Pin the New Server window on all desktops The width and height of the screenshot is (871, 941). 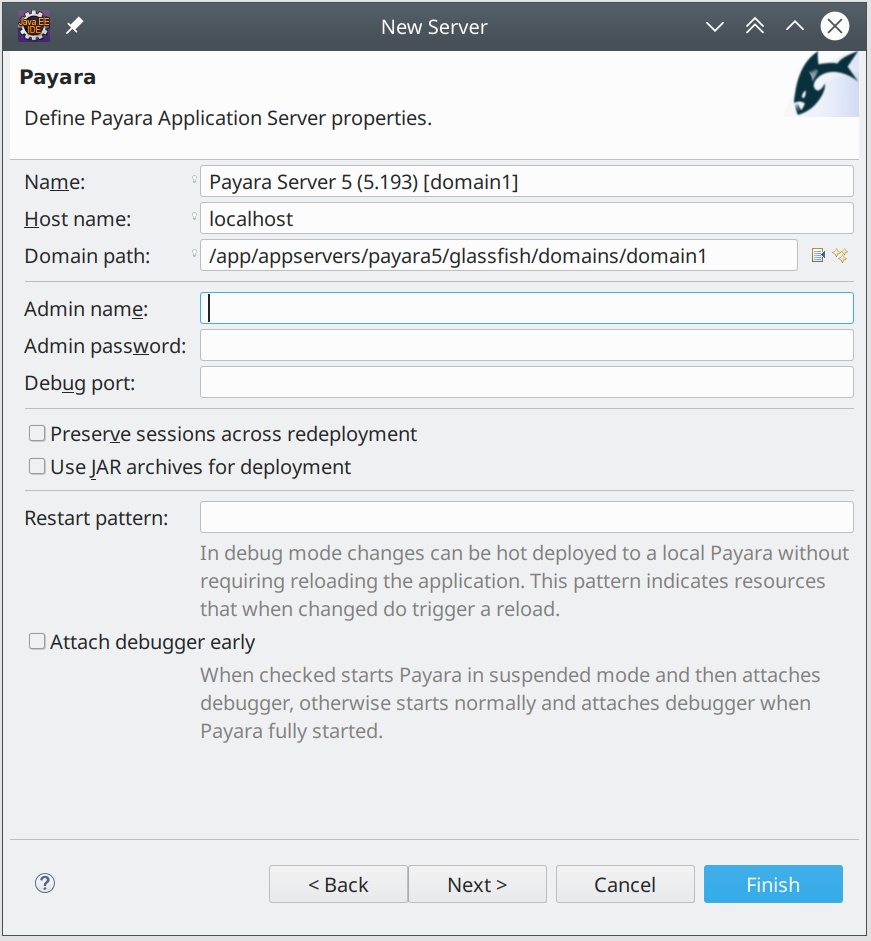click(74, 26)
